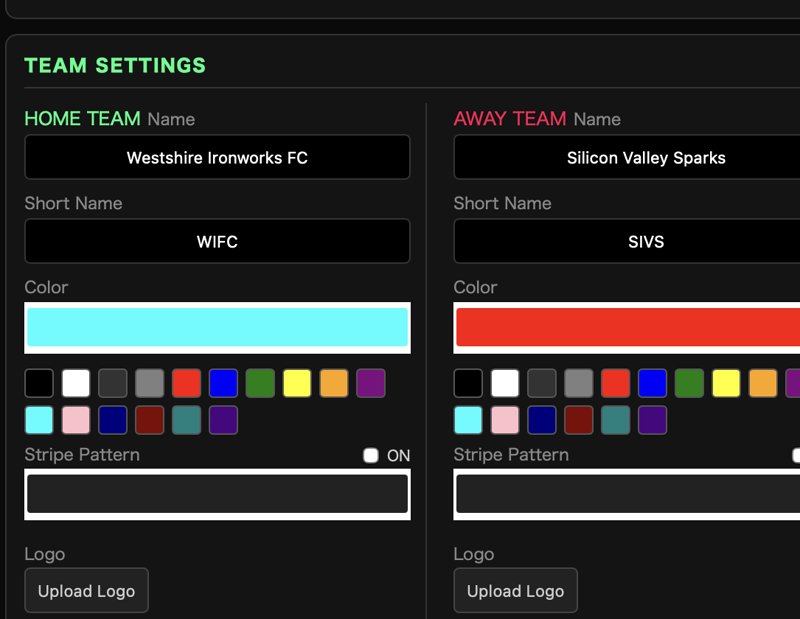The width and height of the screenshot is (800, 619).
Task: Enable the home team stripe pattern checkbox
Action: (x=371, y=455)
